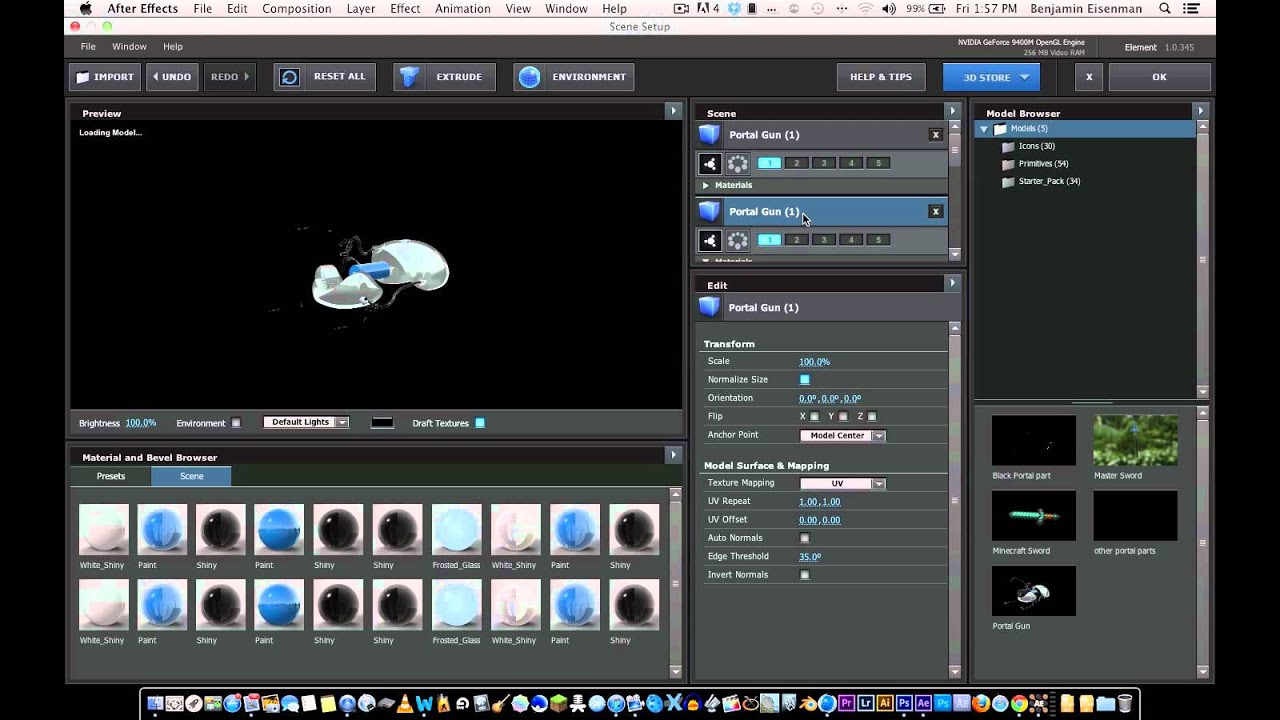1280x720 pixels.
Task: Select the Frosted_Glass material in top row
Action: 456,529
